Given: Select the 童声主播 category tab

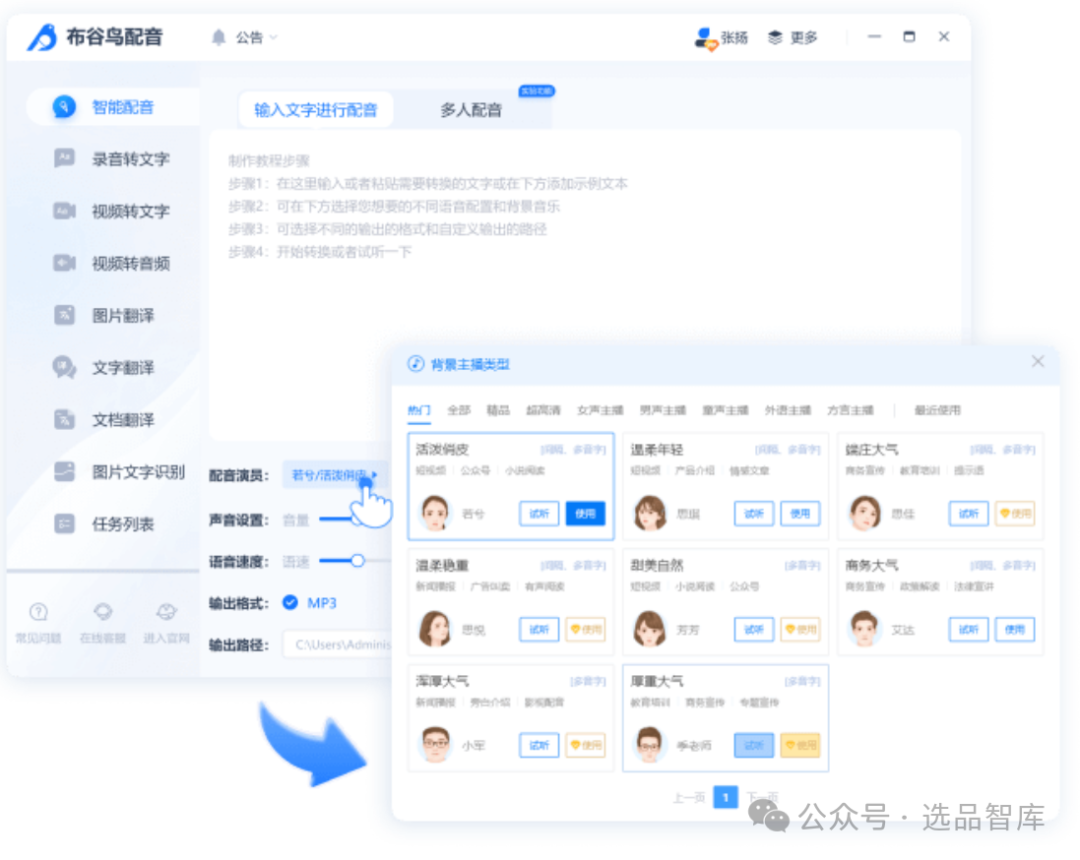Looking at the screenshot, I should (725, 410).
